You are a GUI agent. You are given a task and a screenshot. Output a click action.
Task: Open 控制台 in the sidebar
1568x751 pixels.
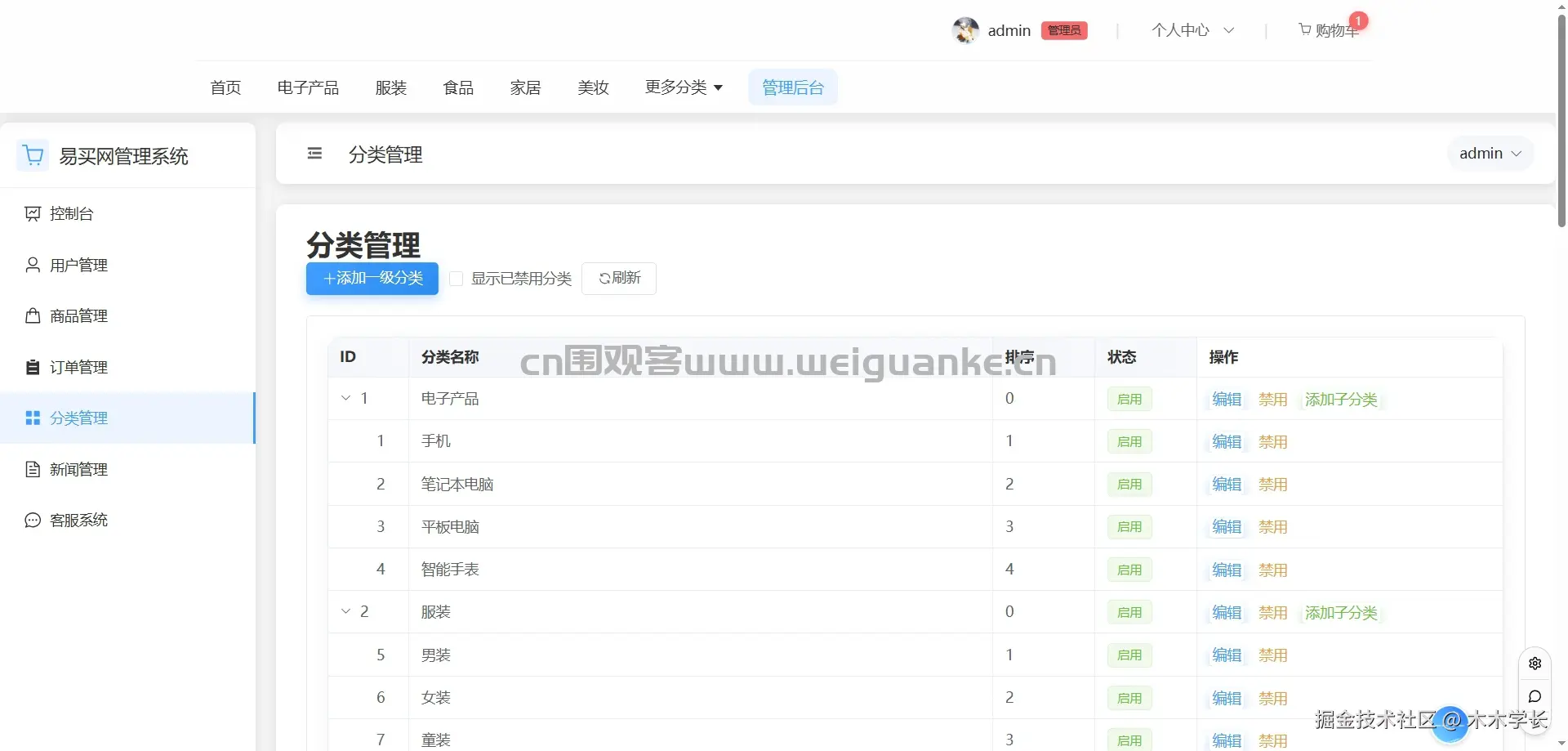[x=127, y=213]
